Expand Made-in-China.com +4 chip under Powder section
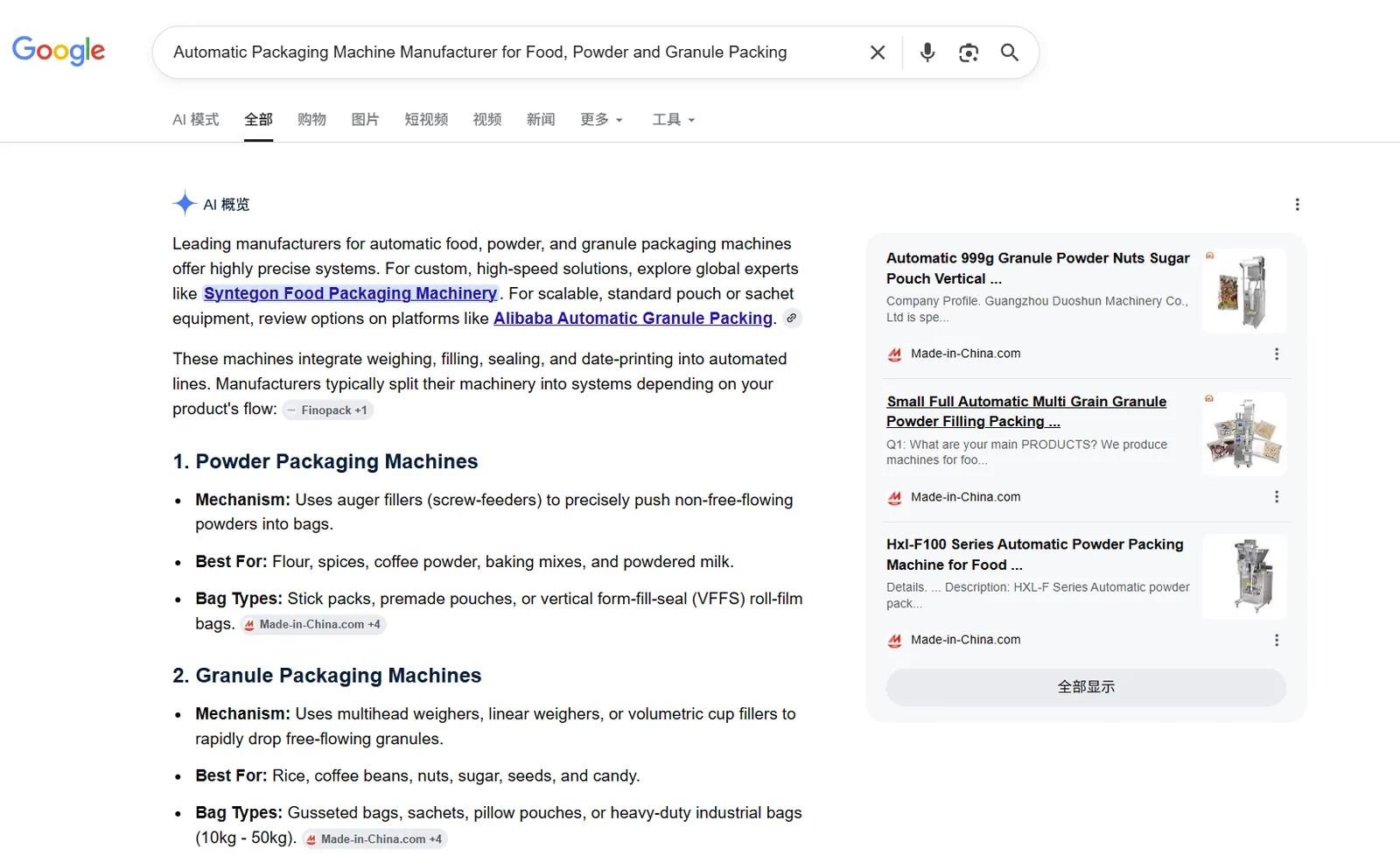The width and height of the screenshot is (1400, 856). coord(312,625)
